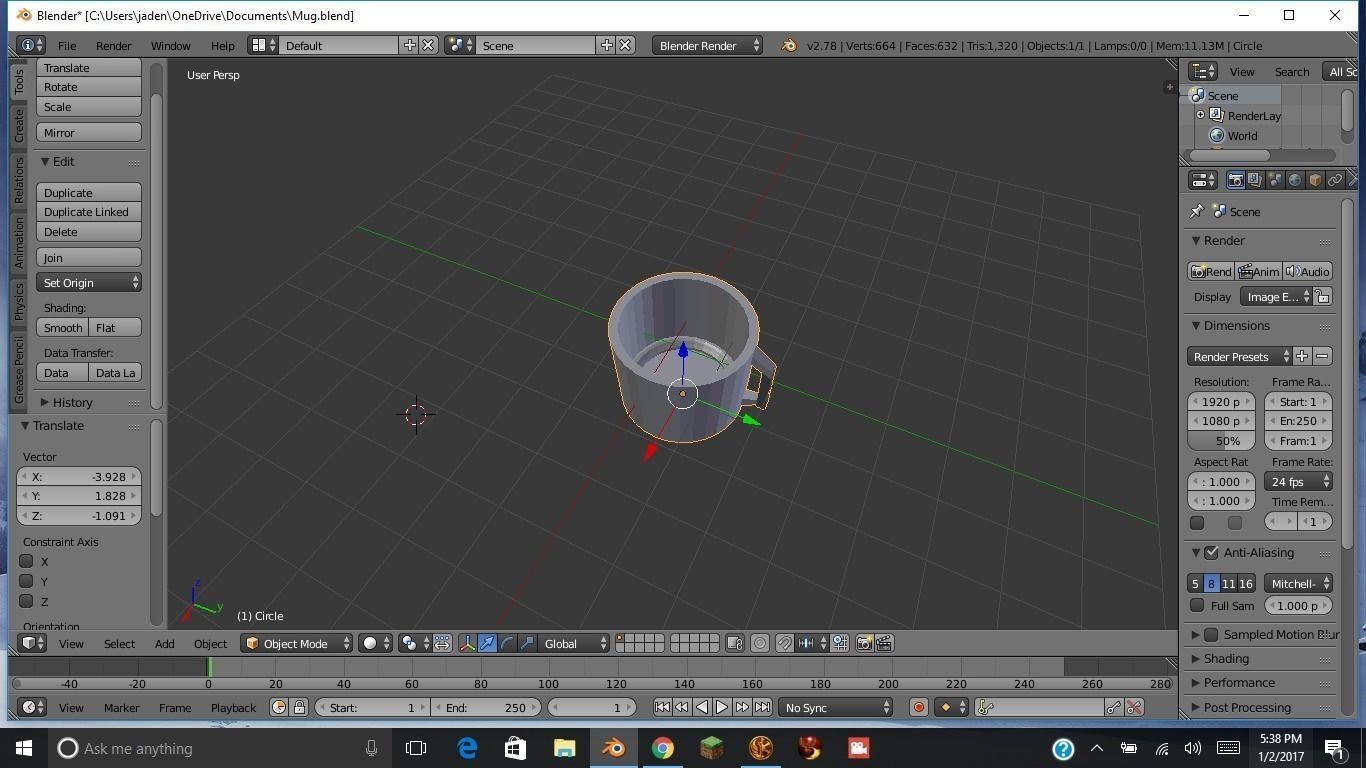The image size is (1366, 768).
Task: Click the Join button
Action: (89, 257)
